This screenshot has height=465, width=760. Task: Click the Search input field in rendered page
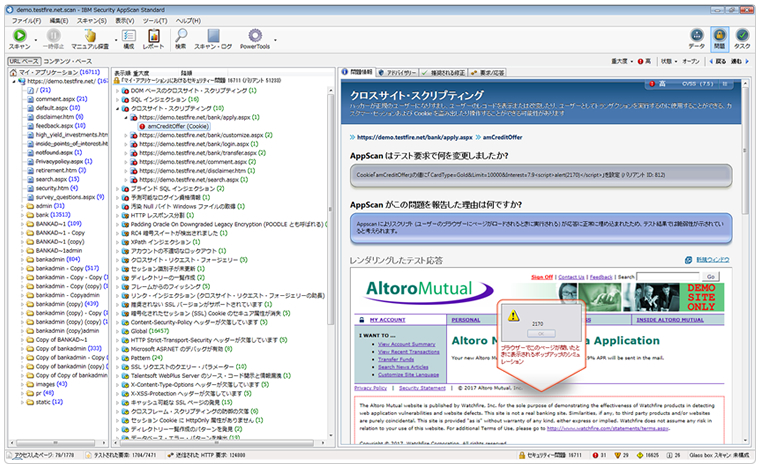tap(668, 276)
